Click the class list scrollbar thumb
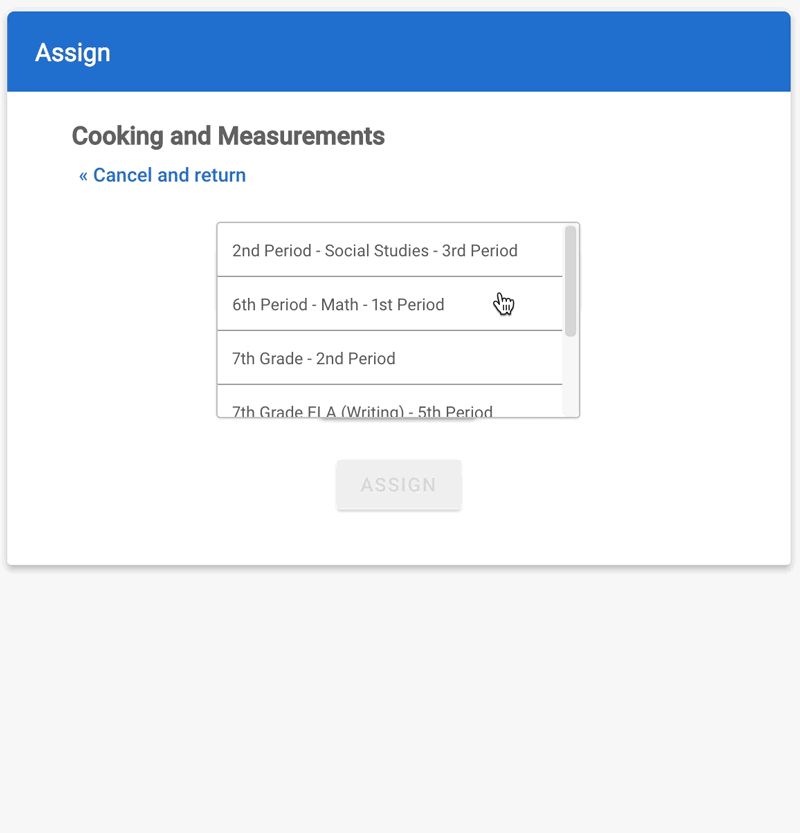Screen dimensions: 800x833 571,281
